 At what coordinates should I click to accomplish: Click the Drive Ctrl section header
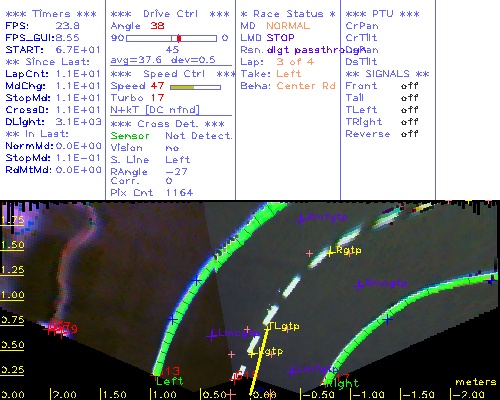[170, 14]
